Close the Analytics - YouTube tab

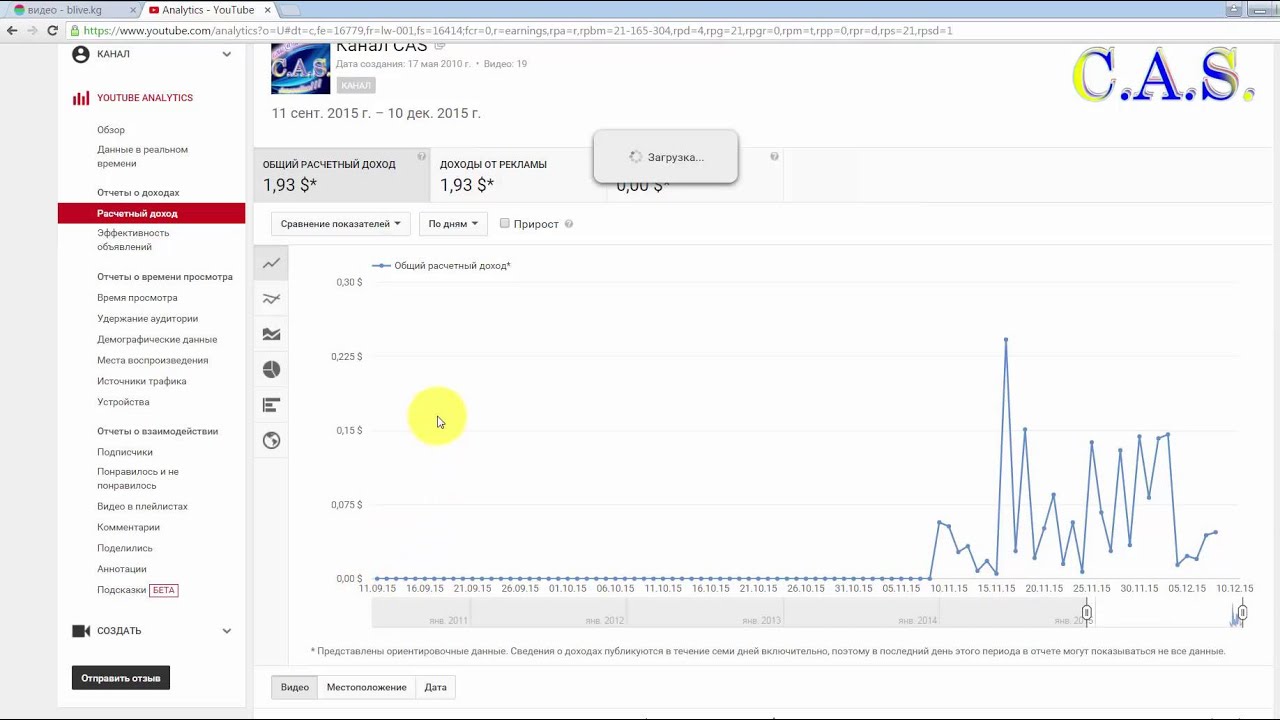(x=267, y=10)
